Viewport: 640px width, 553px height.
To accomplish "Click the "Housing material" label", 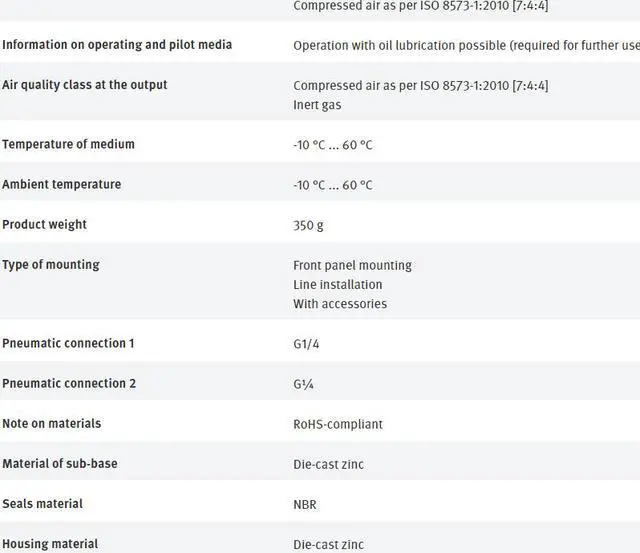I will pos(50,544).
